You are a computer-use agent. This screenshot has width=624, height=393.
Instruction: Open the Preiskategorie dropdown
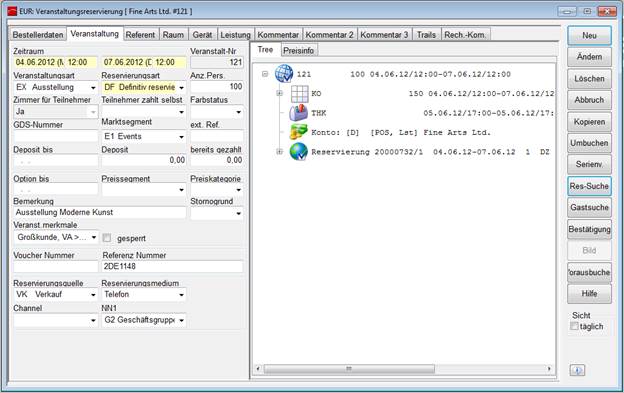[238, 190]
